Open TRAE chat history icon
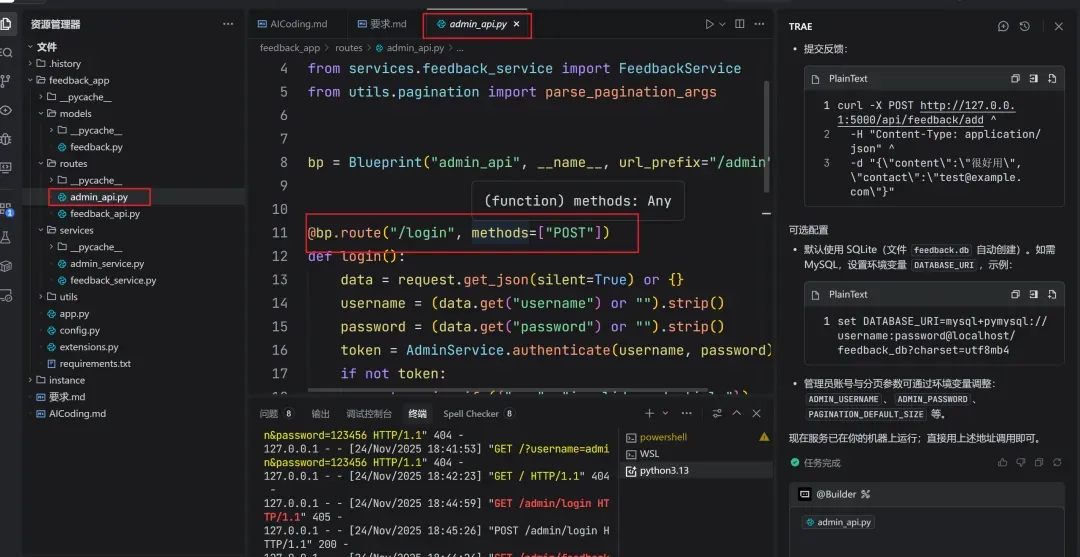This screenshot has height=557, width=1080. [1024, 26]
